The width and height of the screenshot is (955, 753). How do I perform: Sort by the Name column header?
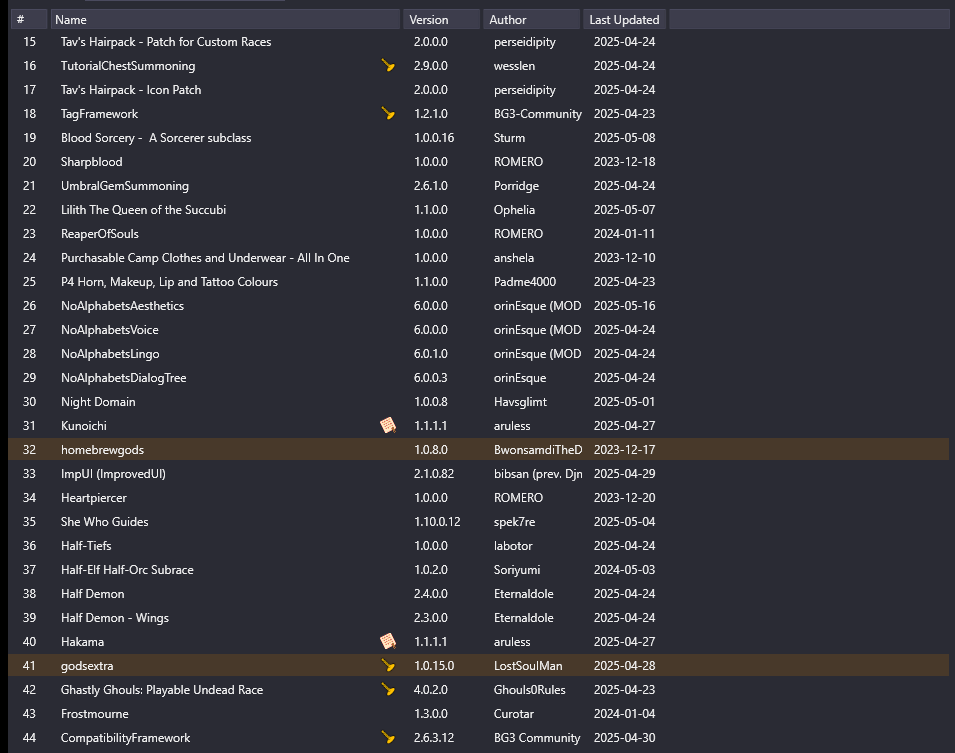point(225,19)
